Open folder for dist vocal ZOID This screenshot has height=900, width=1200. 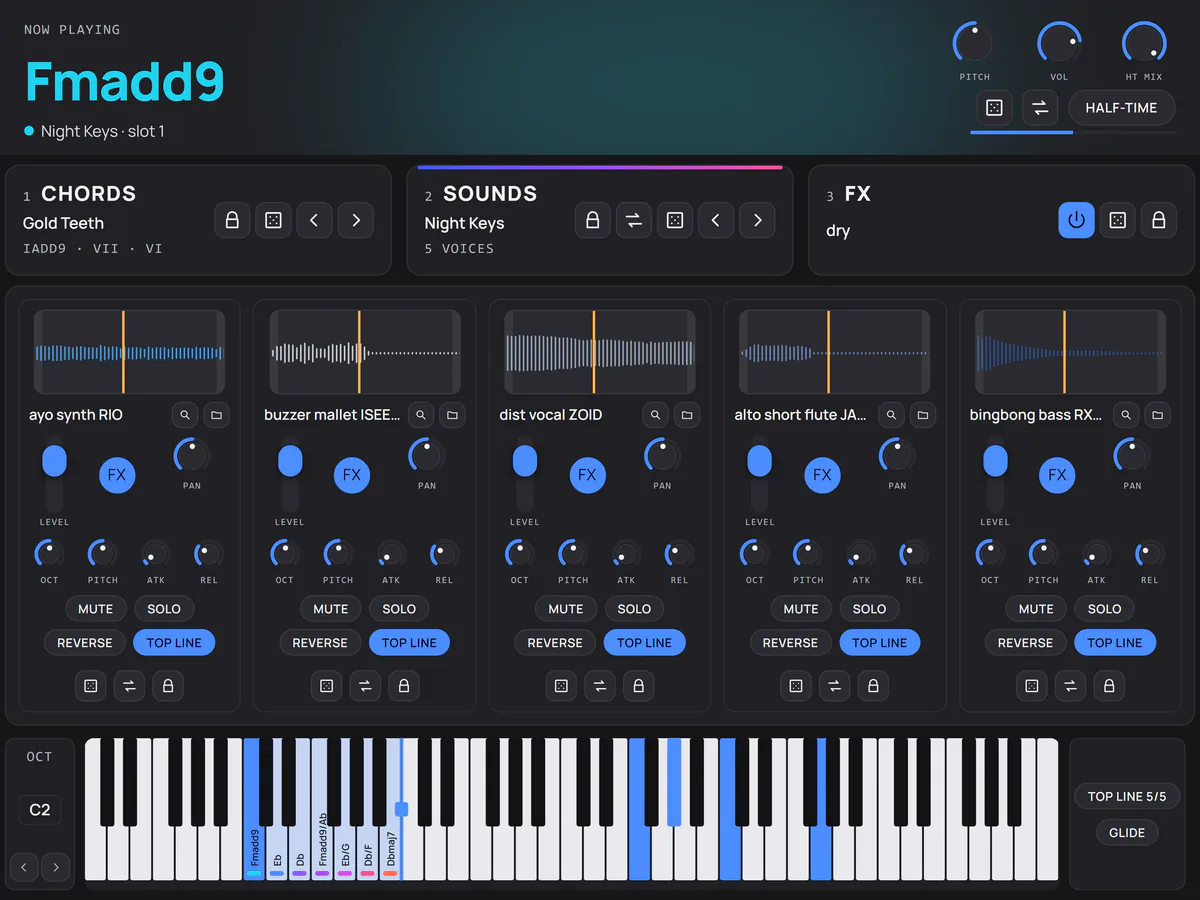[687, 414]
